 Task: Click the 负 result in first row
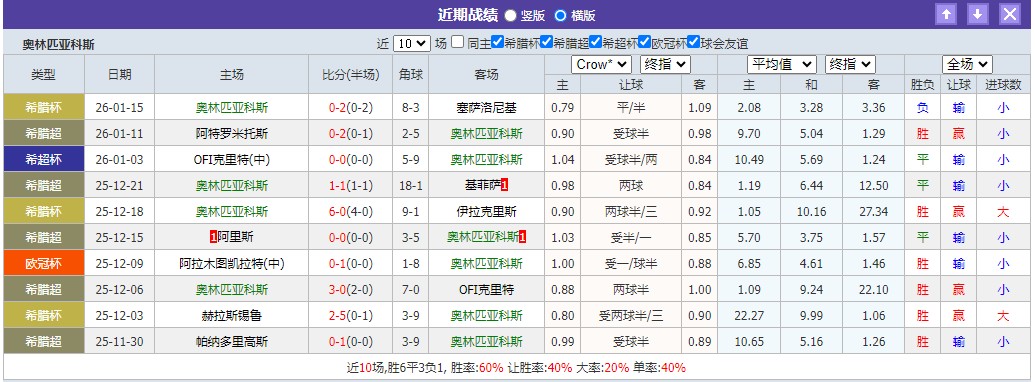pyautogui.click(x=922, y=108)
